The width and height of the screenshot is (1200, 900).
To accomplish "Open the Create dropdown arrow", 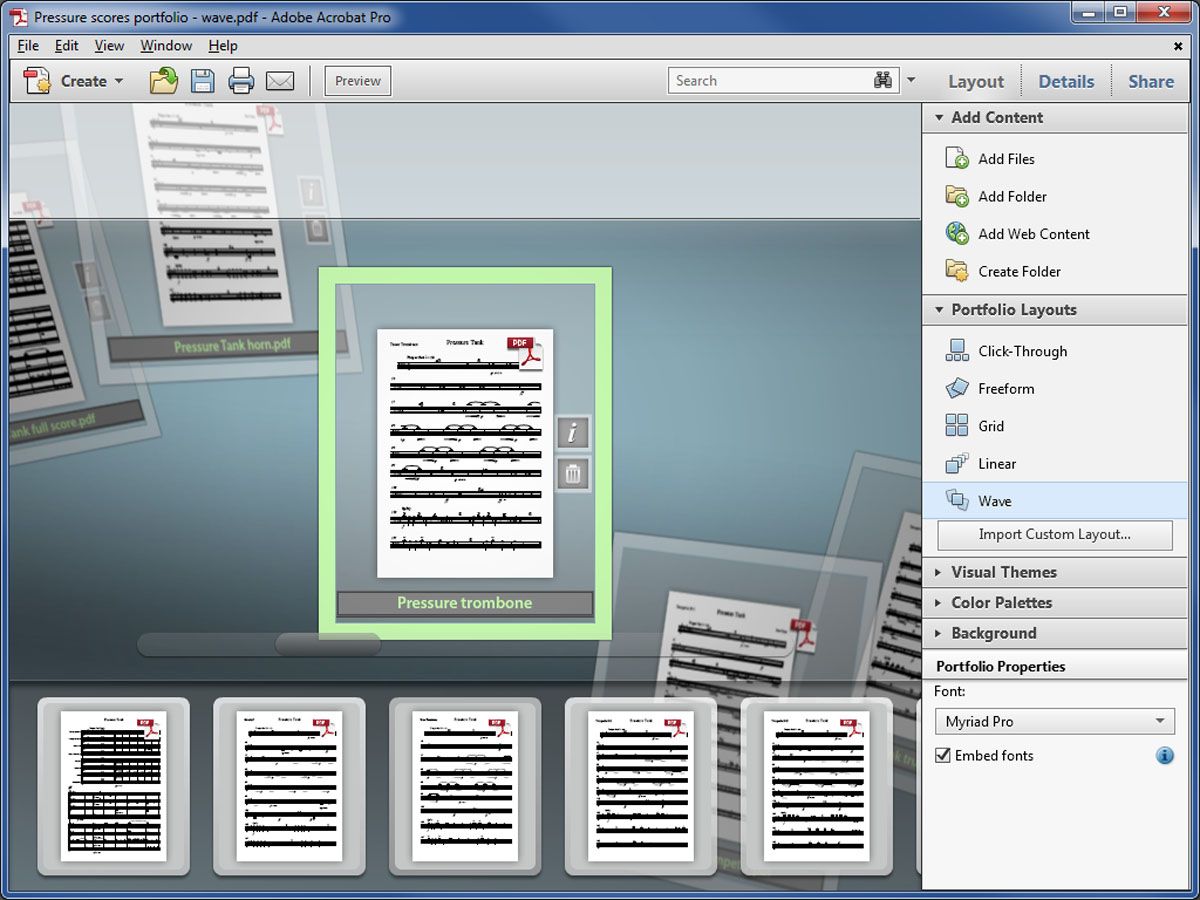I will point(119,81).
